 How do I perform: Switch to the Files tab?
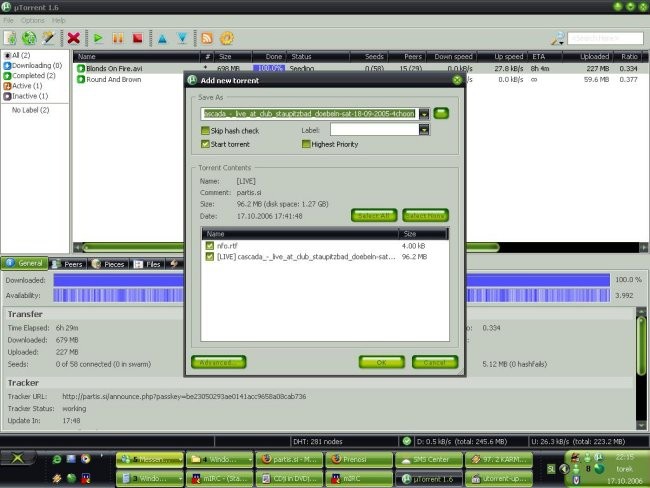click(x=148, y=264)
